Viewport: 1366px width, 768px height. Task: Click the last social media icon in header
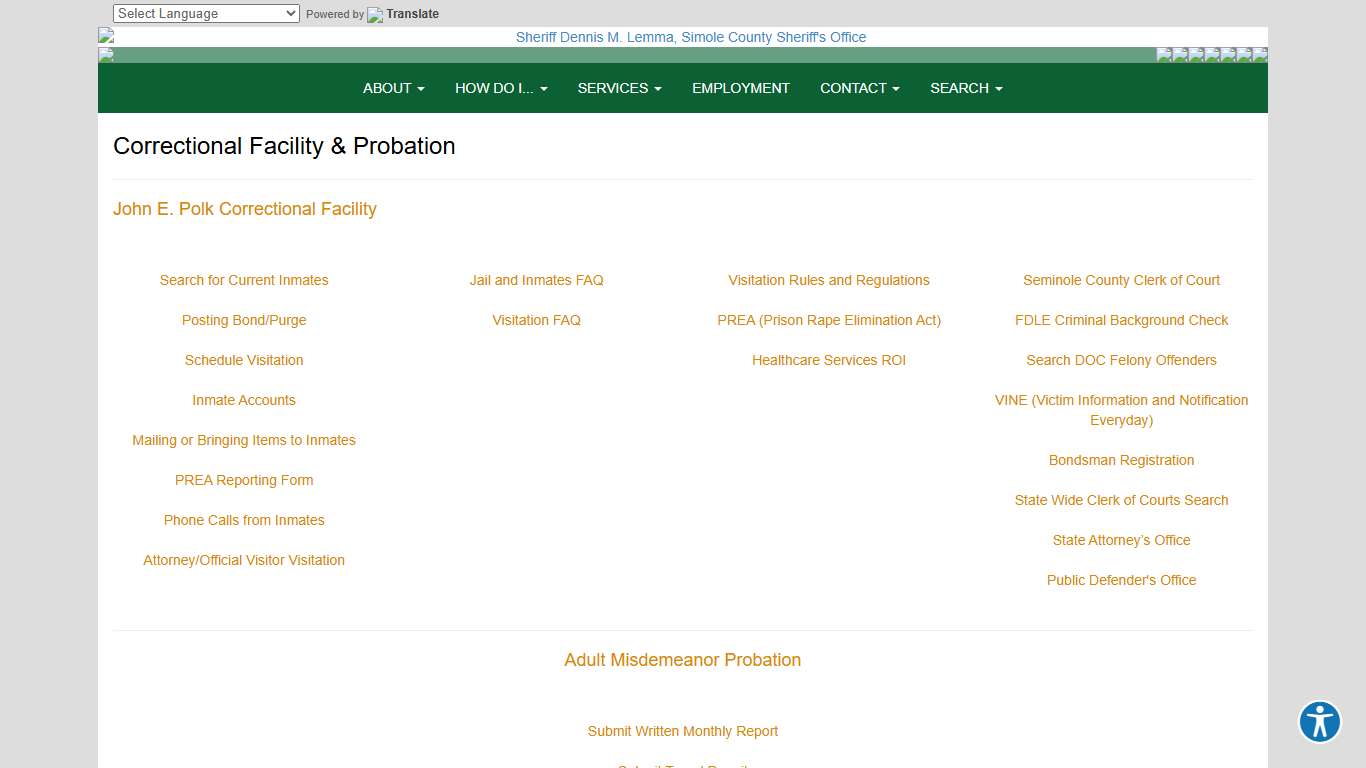click(x=1259, y=55)
